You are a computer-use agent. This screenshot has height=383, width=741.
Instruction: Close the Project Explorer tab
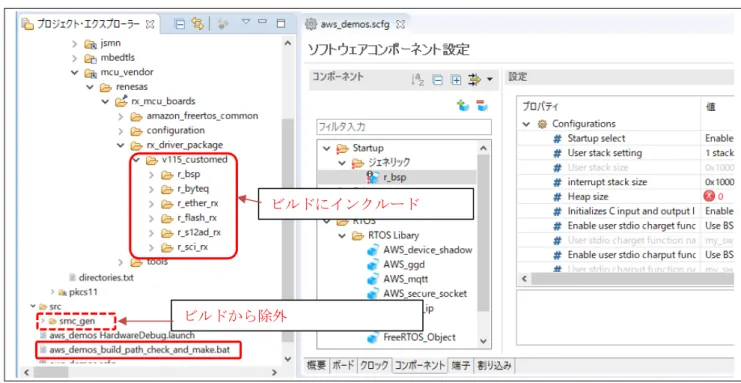tap(150, 24)
